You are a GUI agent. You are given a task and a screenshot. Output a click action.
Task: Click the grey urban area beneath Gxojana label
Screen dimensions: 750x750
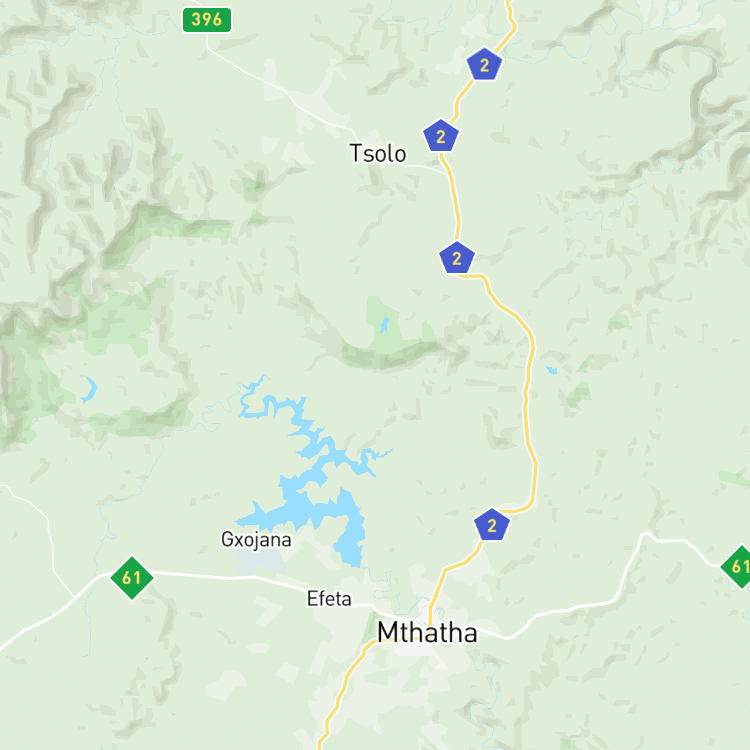pos(261,562)
